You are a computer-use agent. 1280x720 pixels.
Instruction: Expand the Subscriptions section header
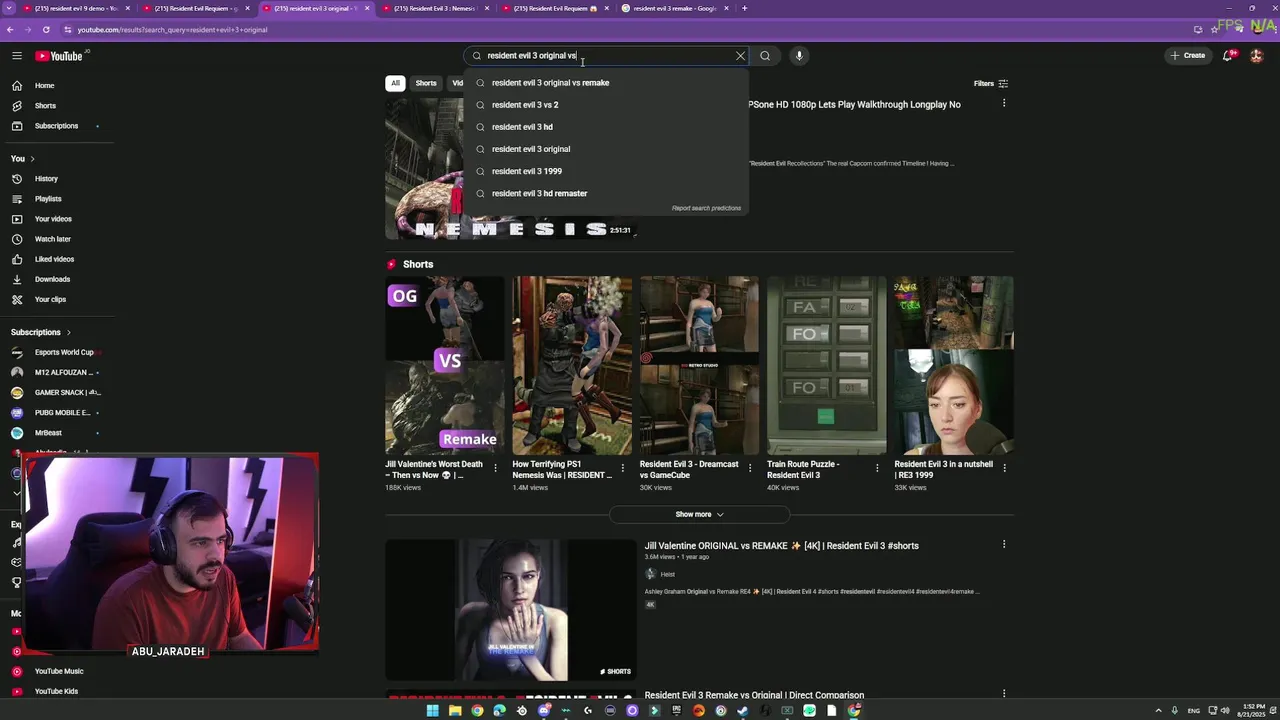(41, 332)
